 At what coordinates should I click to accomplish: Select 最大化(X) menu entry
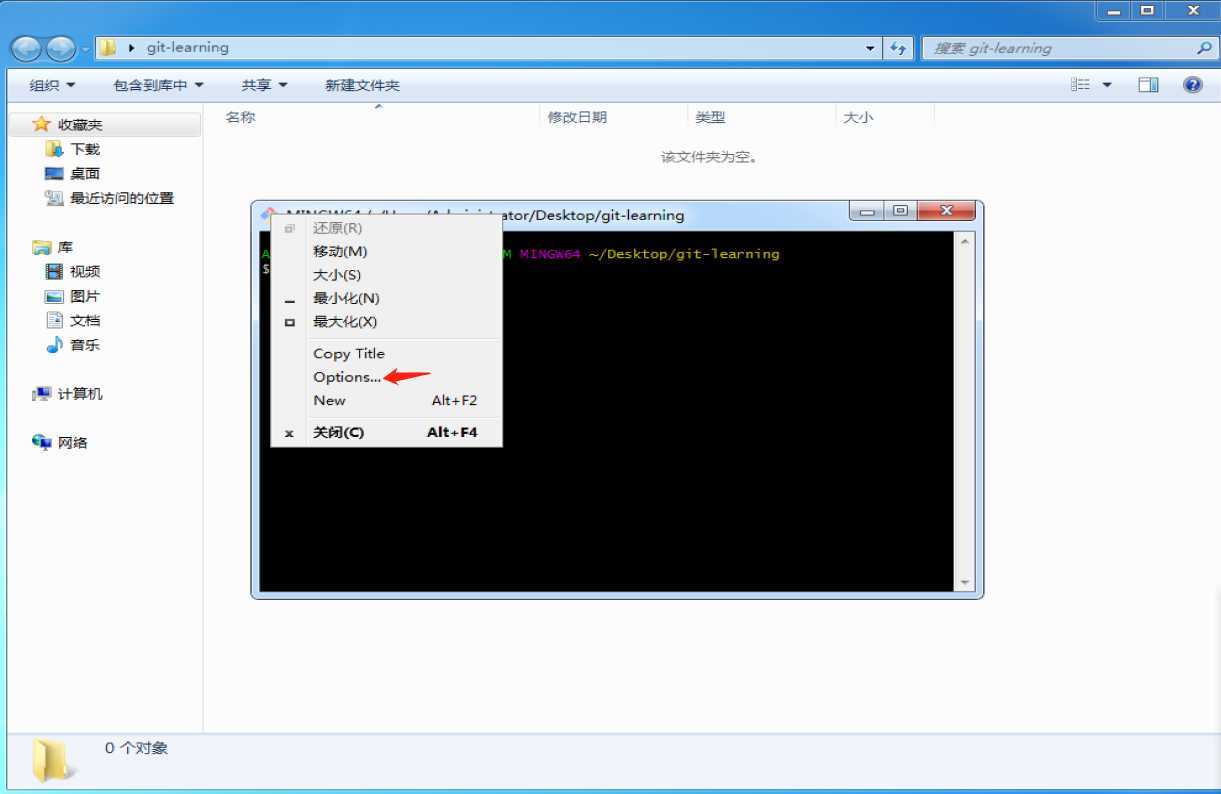pos(345,321)
